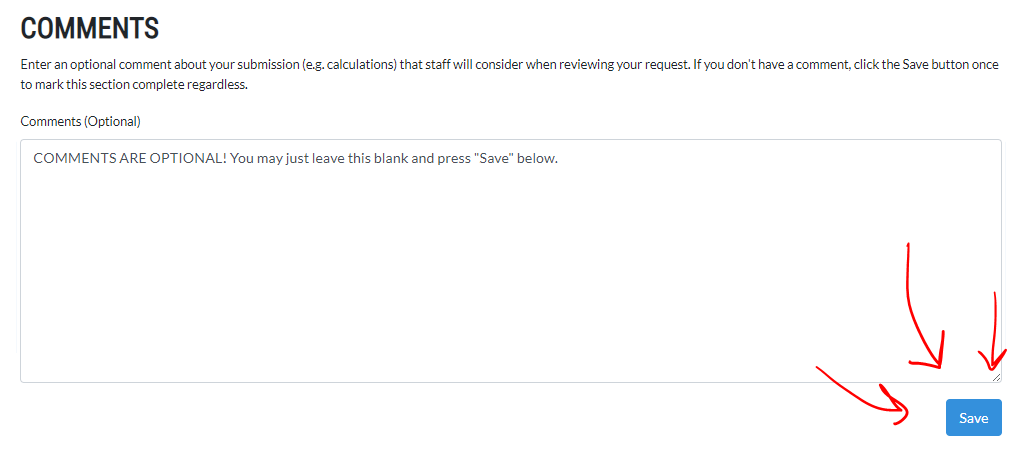Click the text area resize handle icon

[x=996, y=377]
